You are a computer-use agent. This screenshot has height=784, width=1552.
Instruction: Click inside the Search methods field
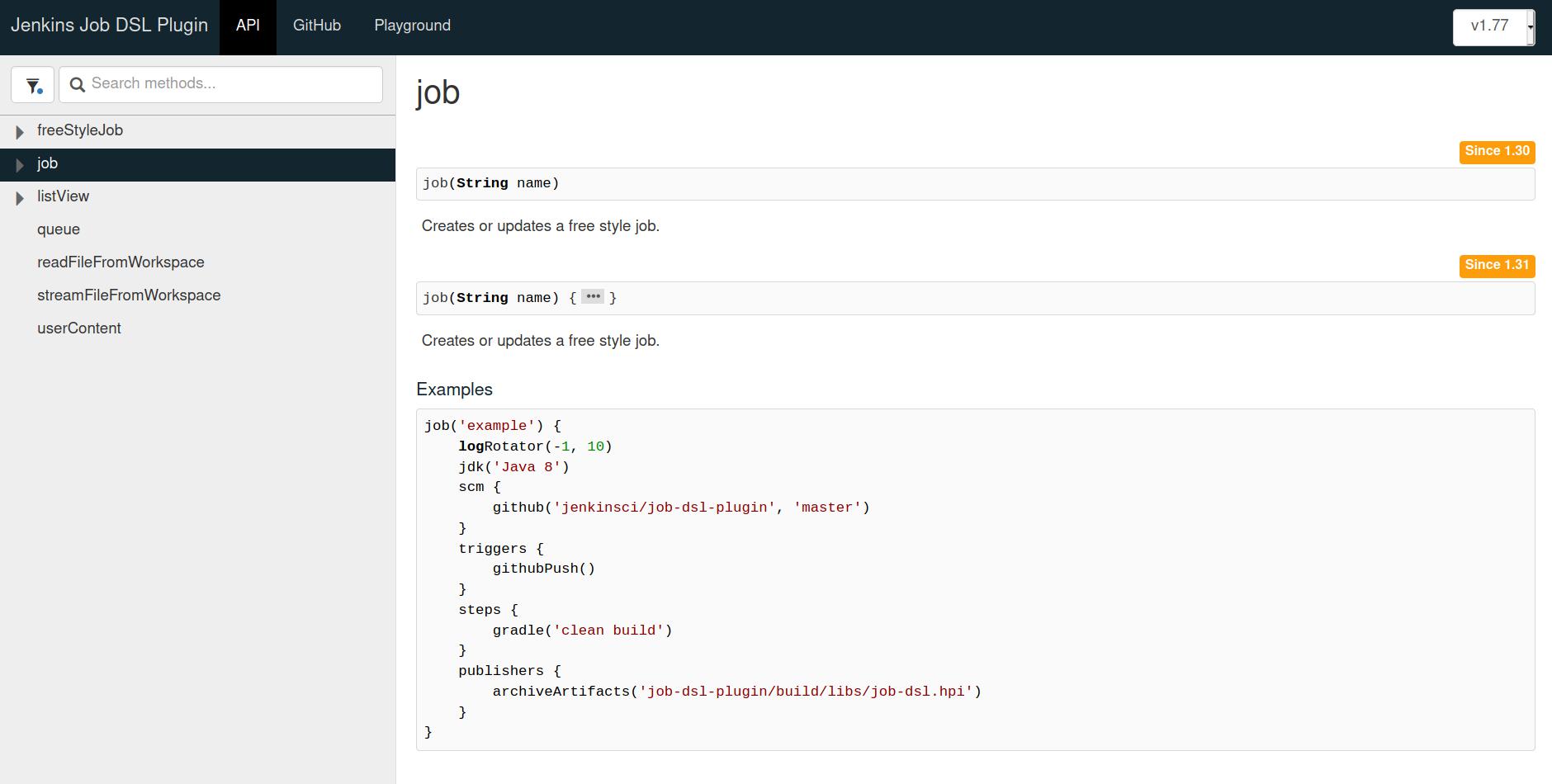(223, 83)
